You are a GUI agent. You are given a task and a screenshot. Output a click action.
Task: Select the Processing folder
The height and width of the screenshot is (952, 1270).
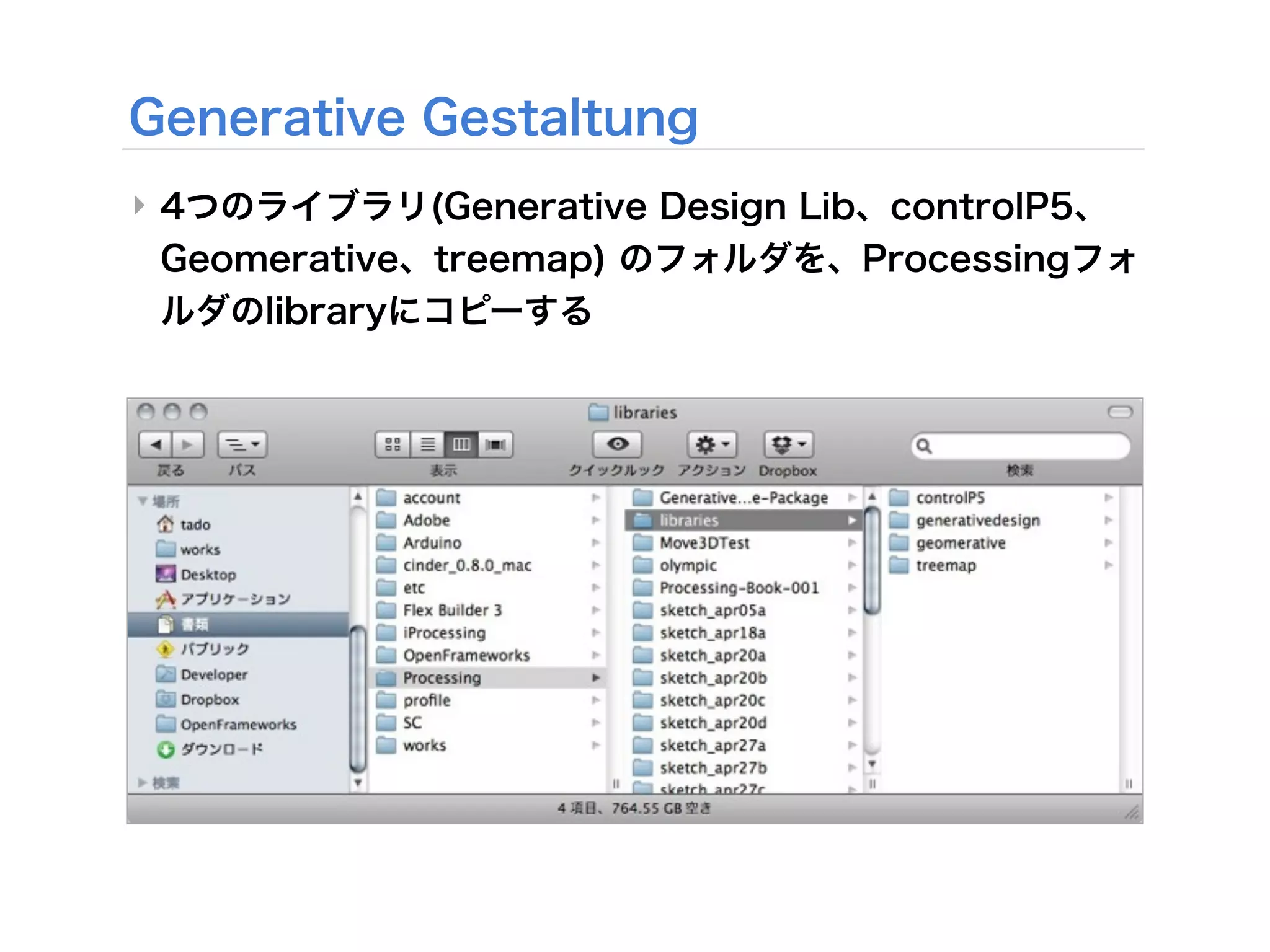(487, 677)
